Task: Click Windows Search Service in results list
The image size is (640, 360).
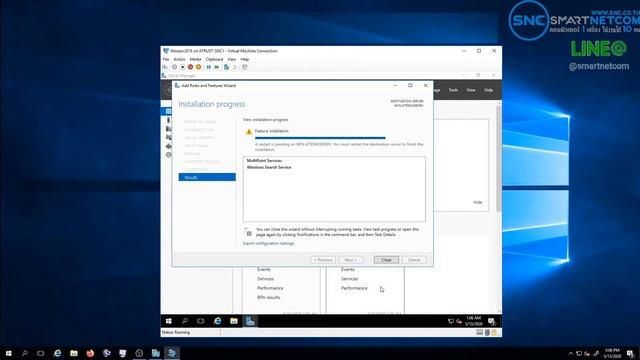Action: (269, 167)
